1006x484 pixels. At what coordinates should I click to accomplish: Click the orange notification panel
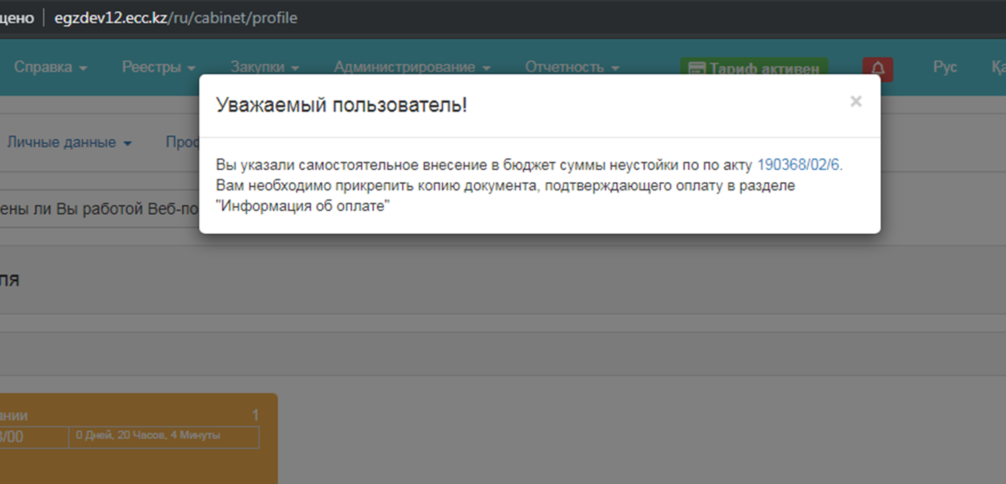[138, 462]
